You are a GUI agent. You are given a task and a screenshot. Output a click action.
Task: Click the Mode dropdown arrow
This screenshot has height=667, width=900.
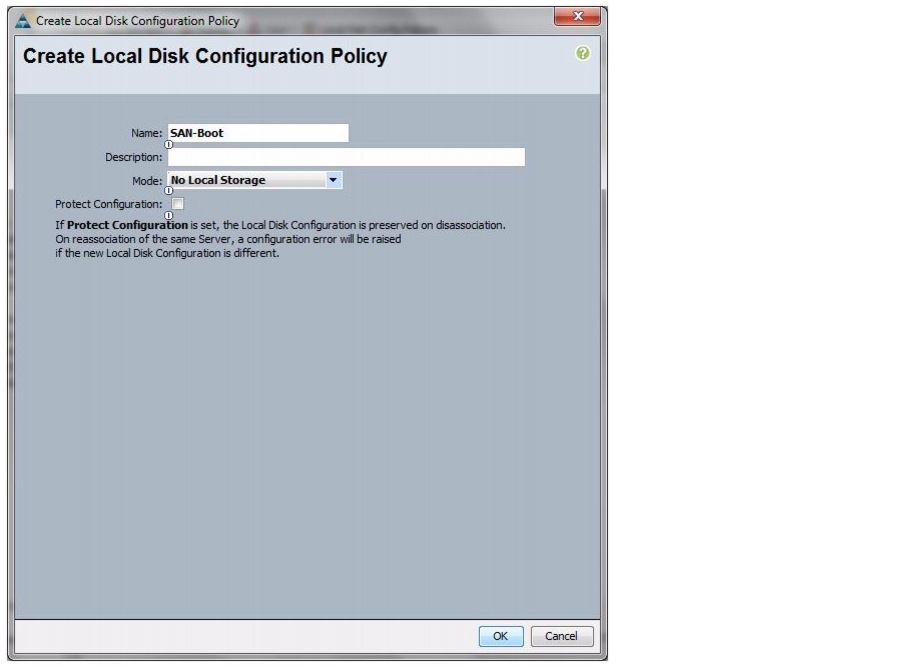[x=335, y=180]
